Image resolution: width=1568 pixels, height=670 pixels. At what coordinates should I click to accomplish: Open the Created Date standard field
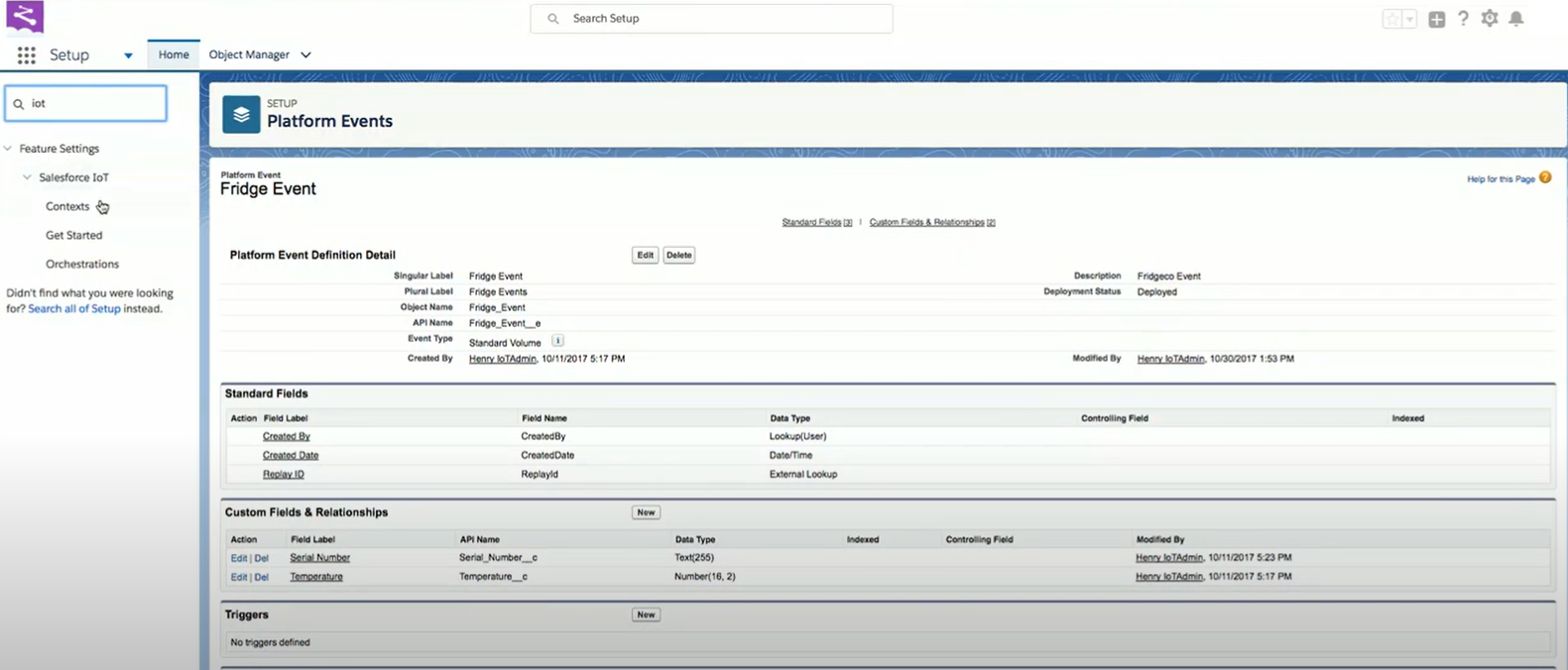pyautogui.click(x=291, y=455)
